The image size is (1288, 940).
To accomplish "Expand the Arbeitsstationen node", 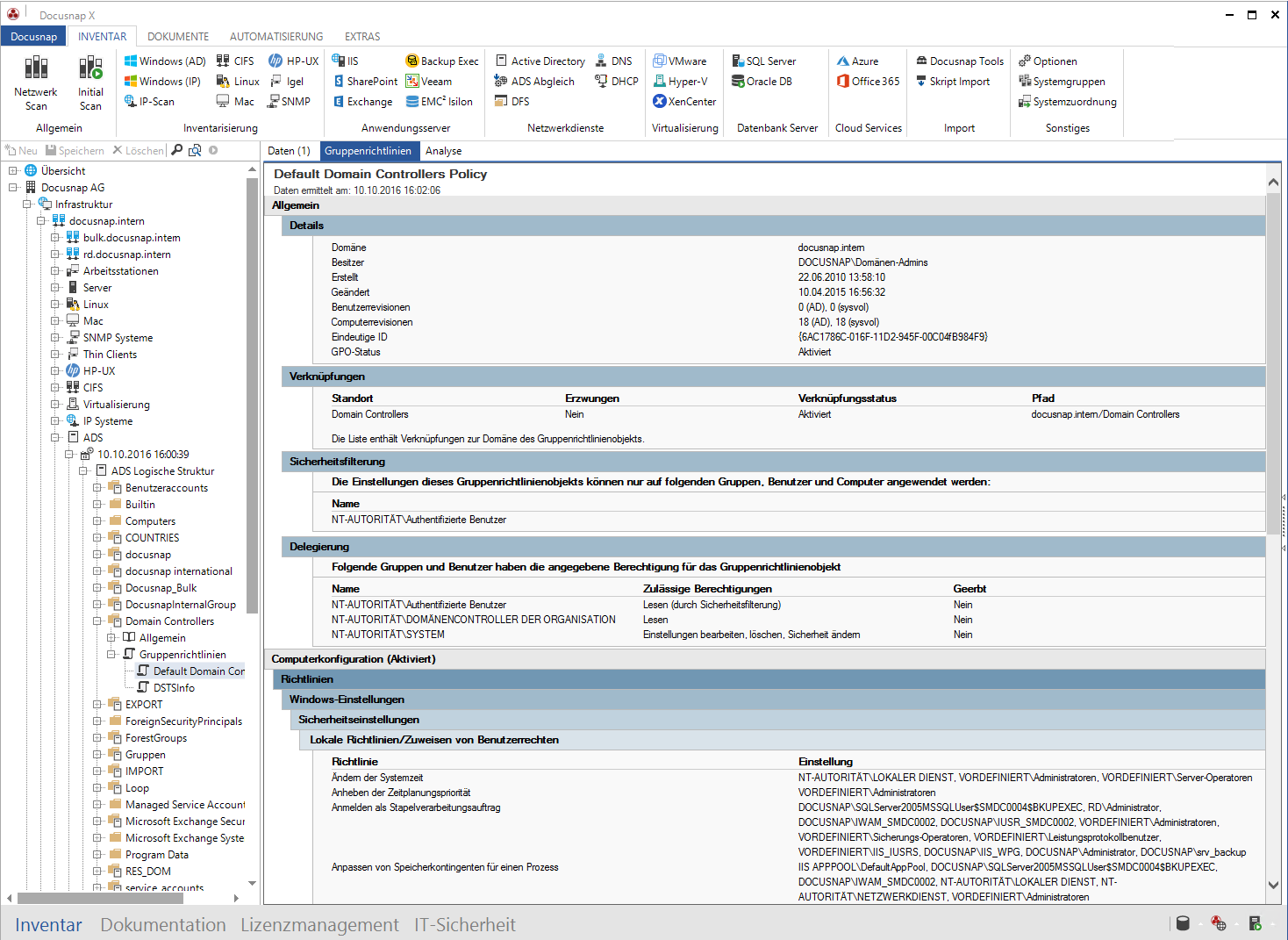I will [55, 270].
